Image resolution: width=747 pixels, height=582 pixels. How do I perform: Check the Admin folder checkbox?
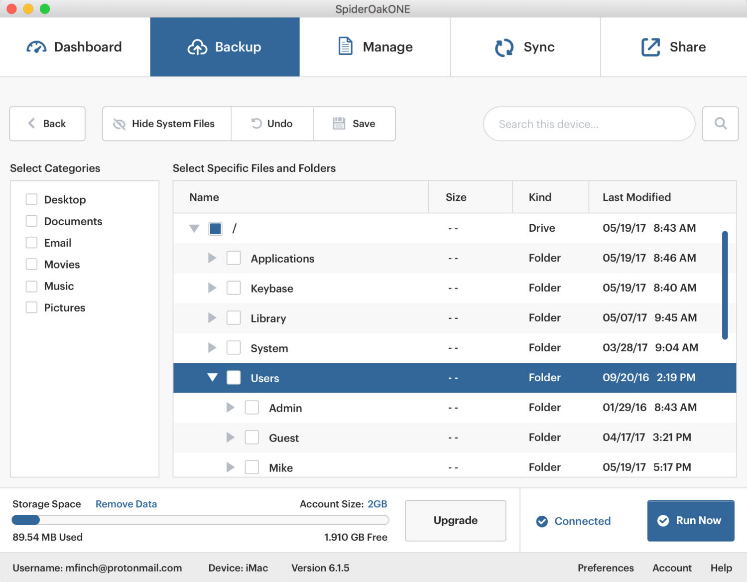[252, 408]
